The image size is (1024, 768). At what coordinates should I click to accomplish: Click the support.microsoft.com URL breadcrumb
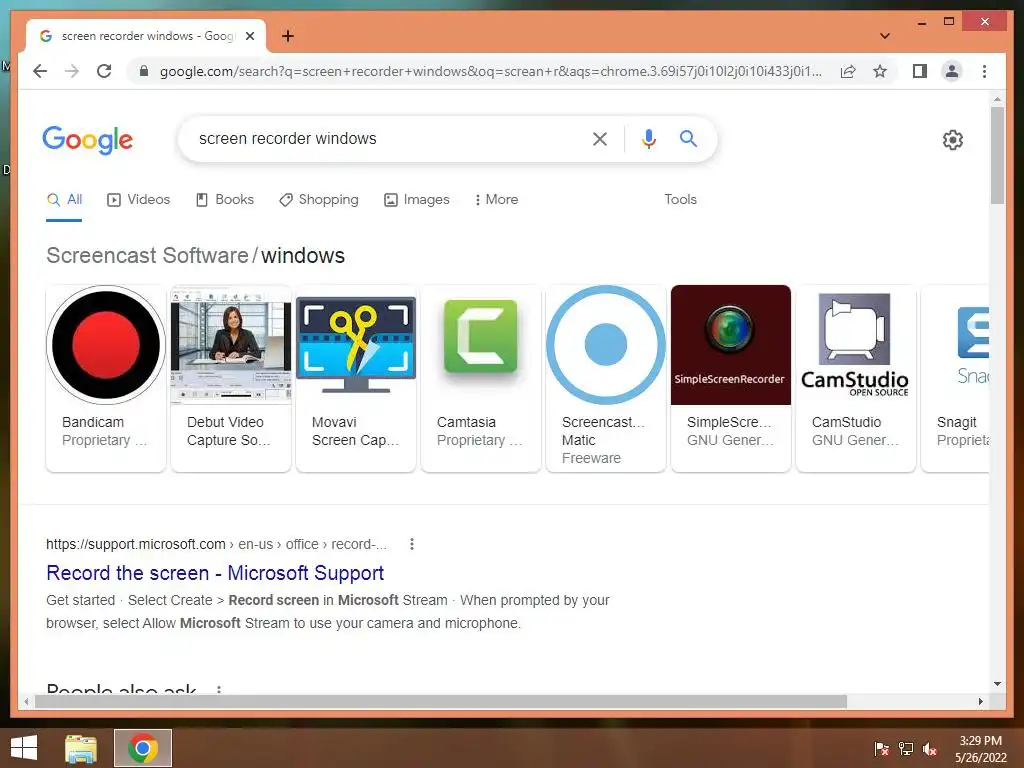[x=216, y=544]
